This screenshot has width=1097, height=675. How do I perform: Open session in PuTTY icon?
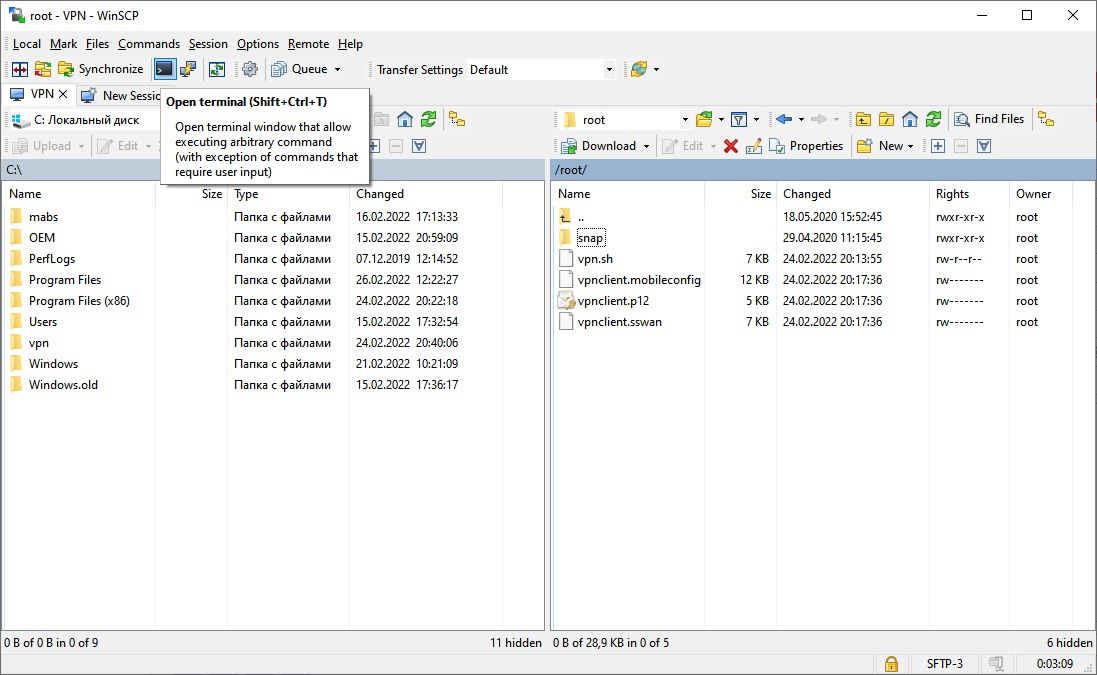(x=188, y=69)
